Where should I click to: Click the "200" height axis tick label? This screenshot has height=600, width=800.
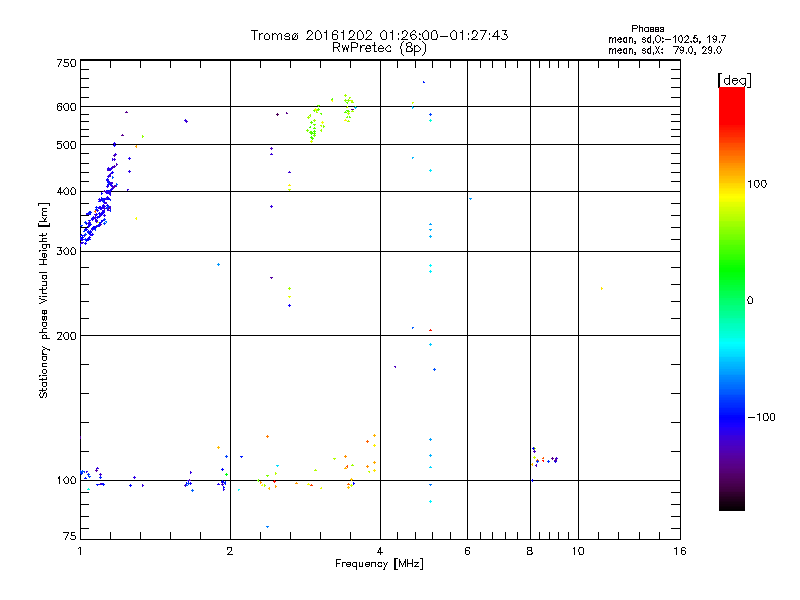(x=66, y=335)
